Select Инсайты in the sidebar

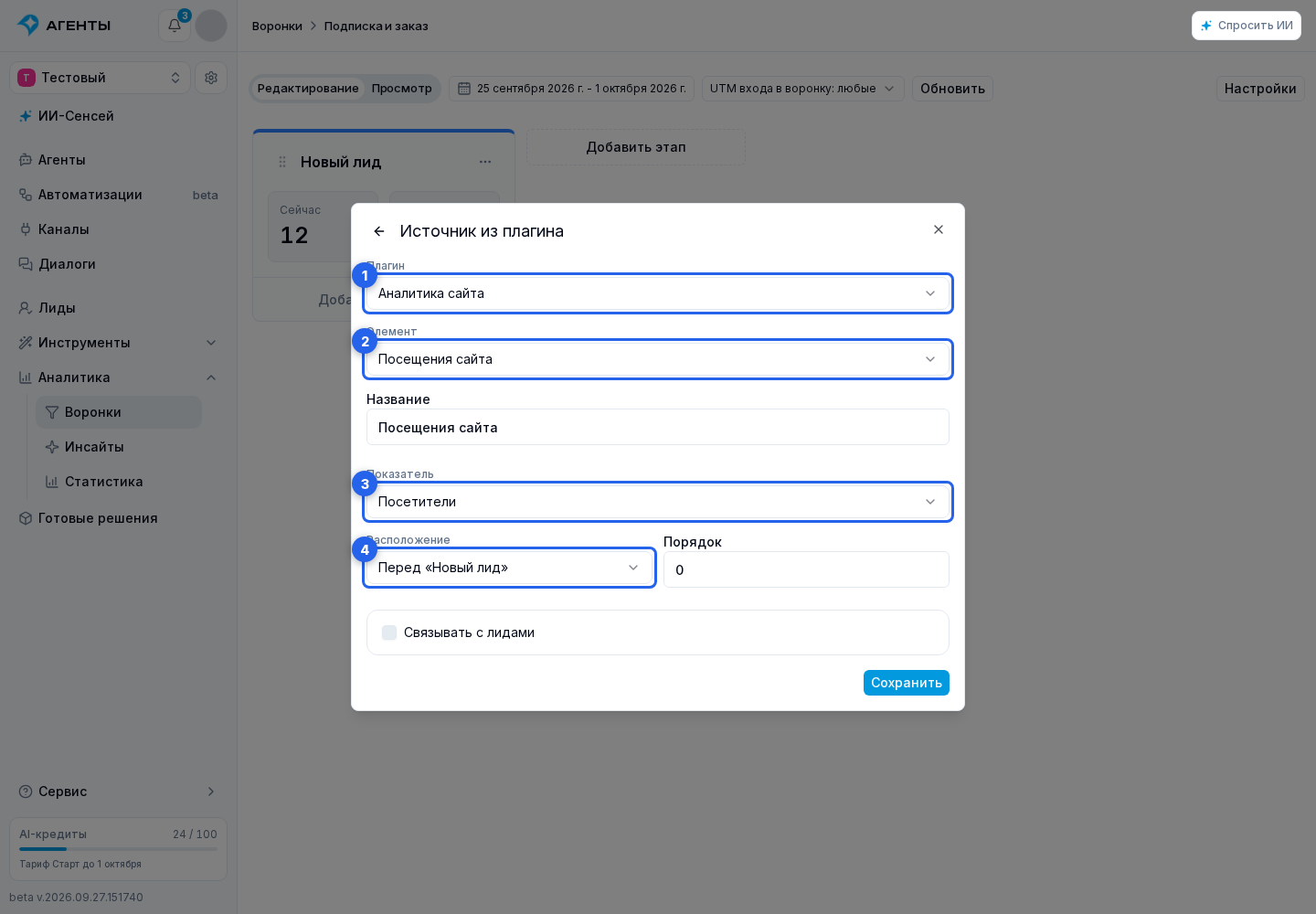point(119,447)
